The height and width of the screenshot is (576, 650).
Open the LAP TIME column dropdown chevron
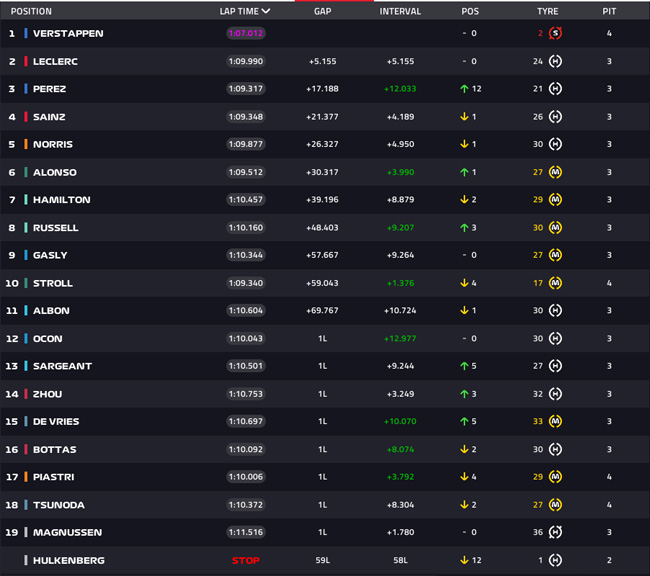pyautogui.click(x=266, y=11)
